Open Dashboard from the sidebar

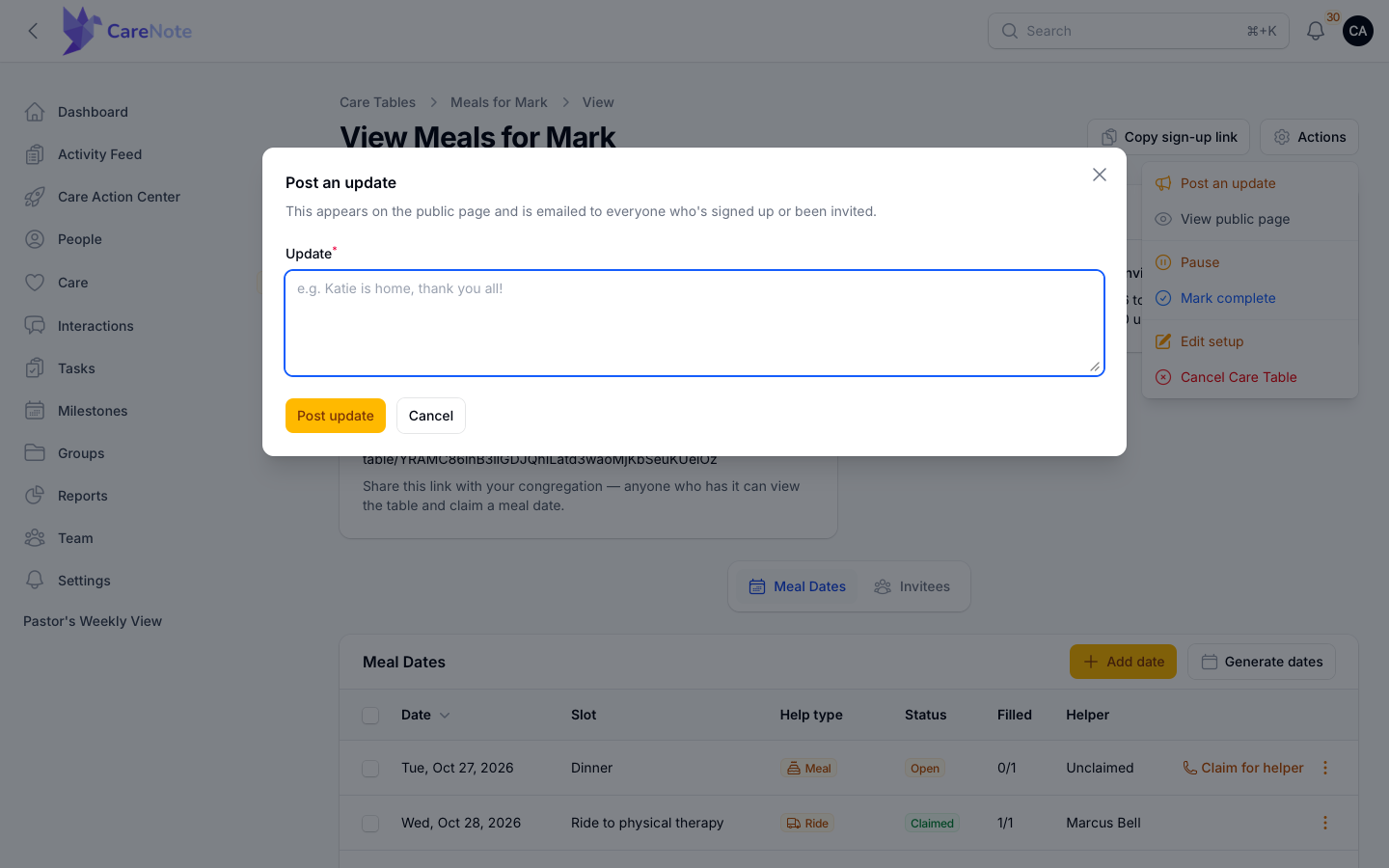93,112
